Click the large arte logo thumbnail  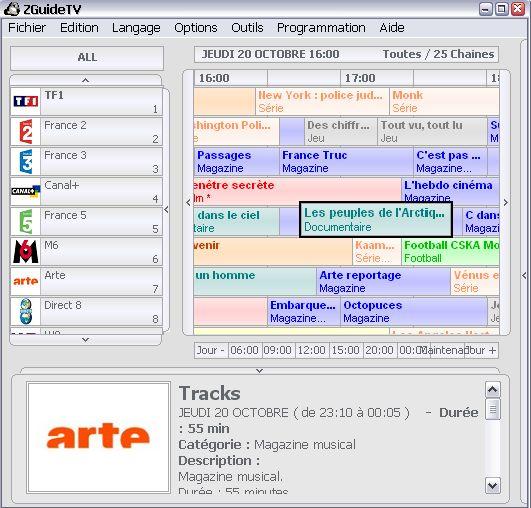coord(98,437)
